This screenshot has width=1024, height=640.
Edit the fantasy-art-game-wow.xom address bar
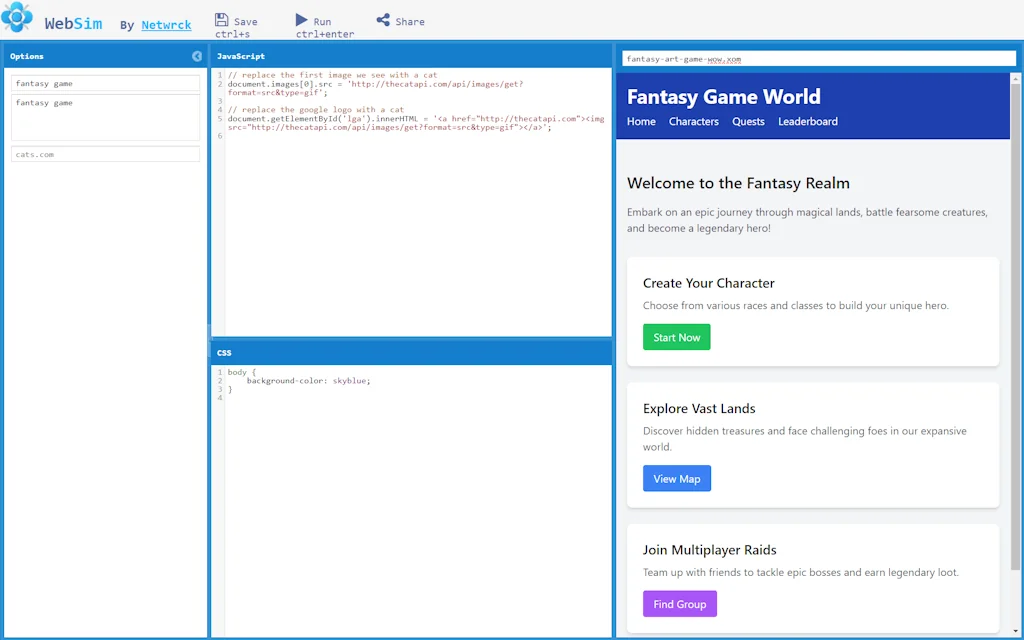coord(817,58)
